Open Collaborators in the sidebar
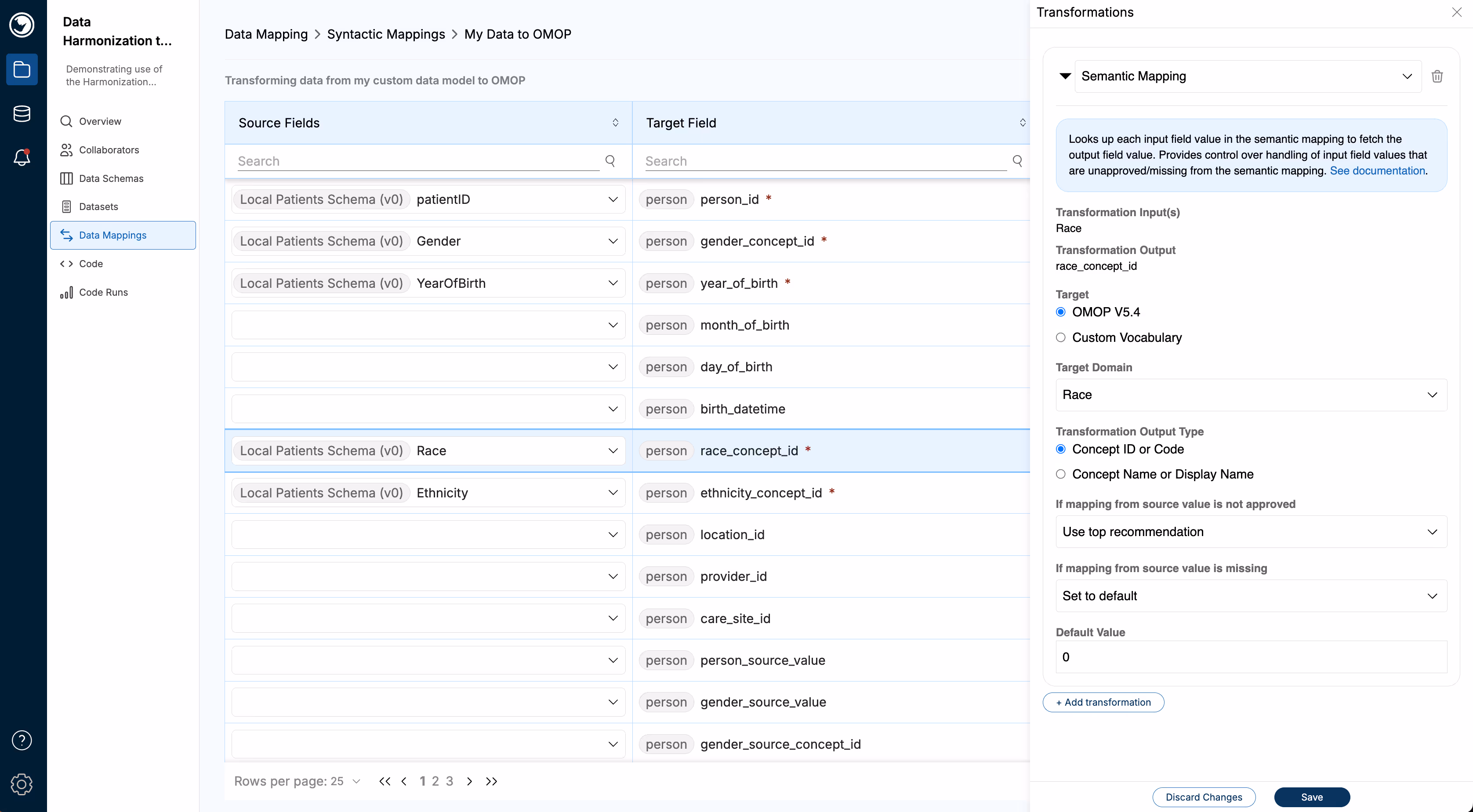 123,150
